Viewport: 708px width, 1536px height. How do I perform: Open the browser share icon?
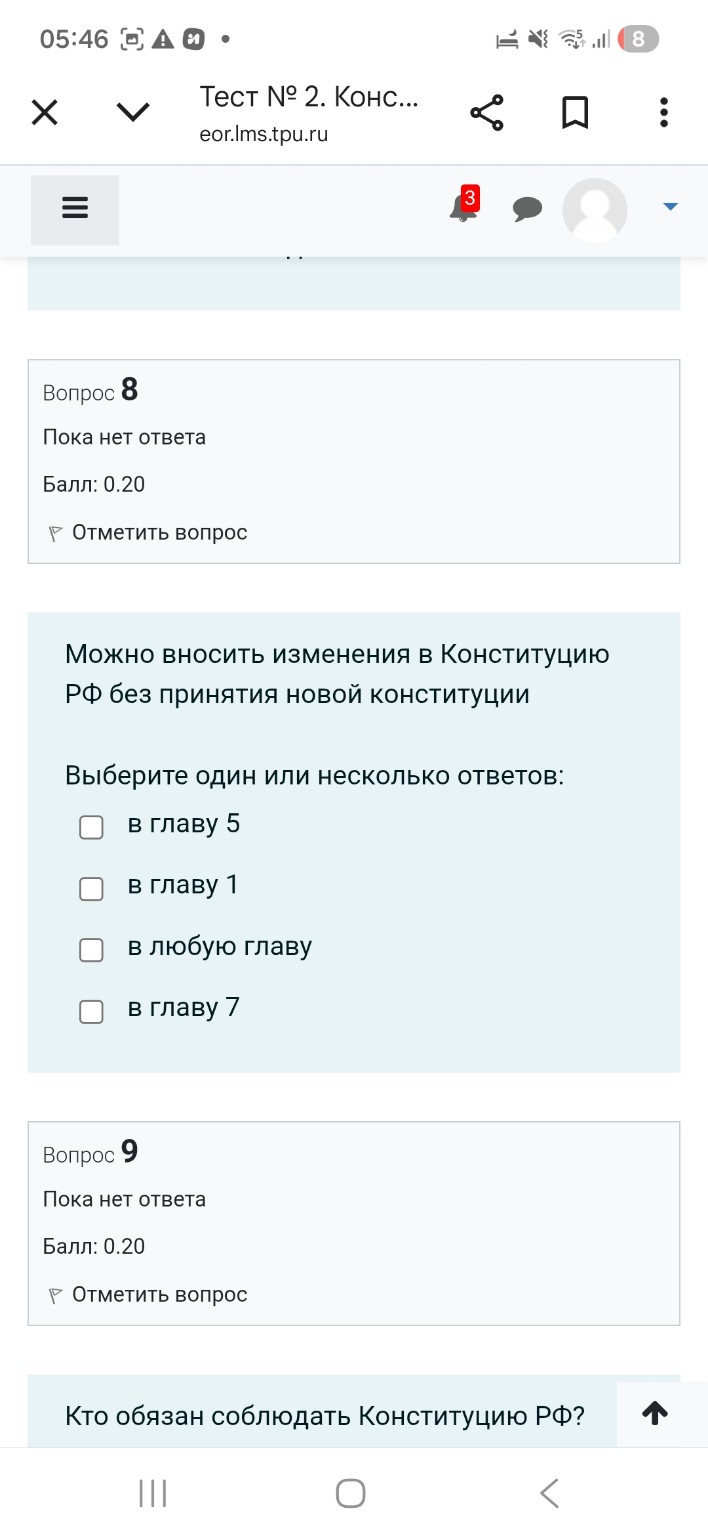tap(487, 113)
